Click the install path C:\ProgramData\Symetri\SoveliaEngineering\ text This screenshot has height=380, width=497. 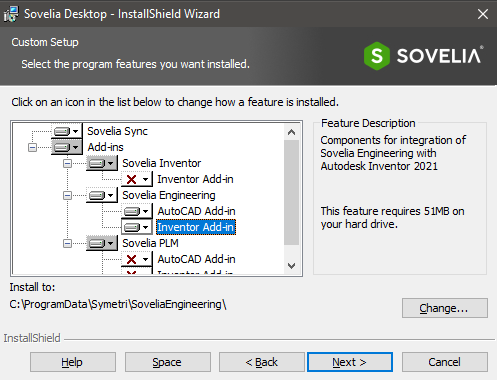(x=118, y=304)
